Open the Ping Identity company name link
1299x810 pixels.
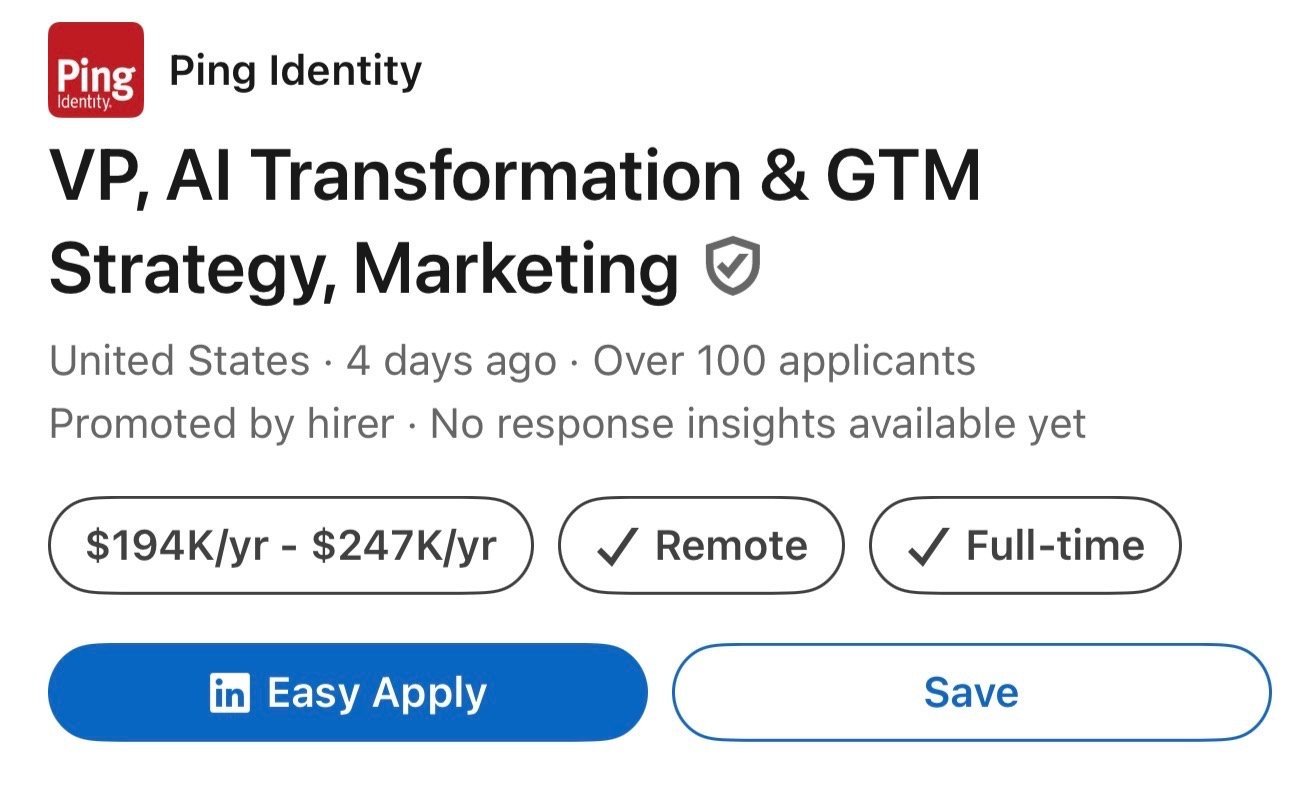coord(296,71)
